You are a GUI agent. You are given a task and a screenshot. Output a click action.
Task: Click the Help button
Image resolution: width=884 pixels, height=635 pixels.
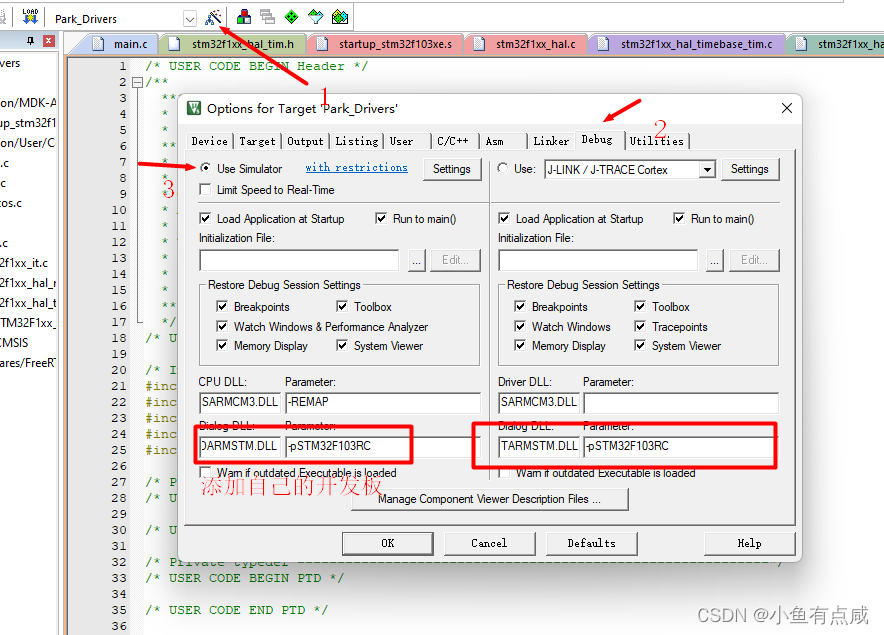(x=749, y=544)
